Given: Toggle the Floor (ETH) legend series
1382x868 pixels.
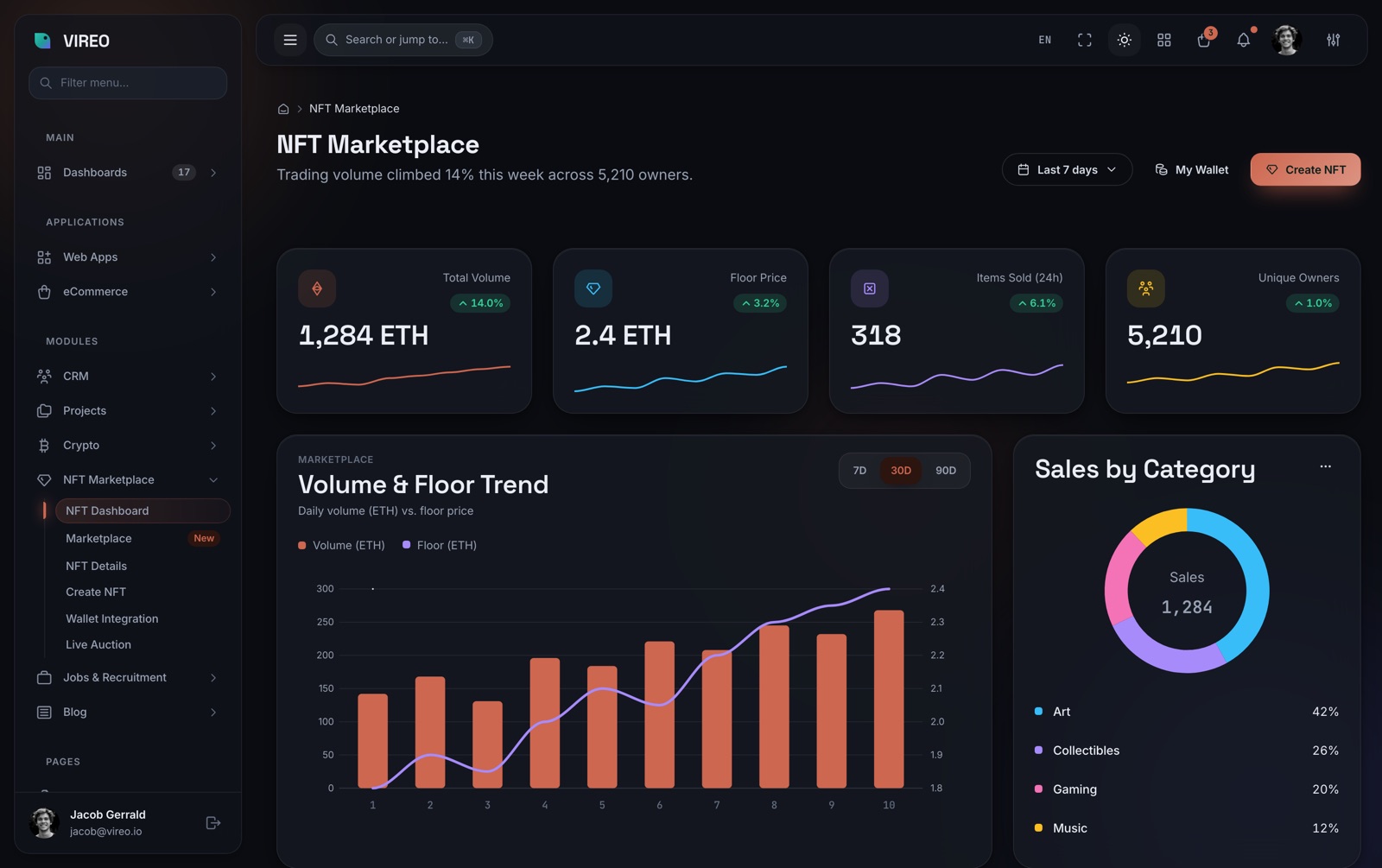Looking at the screenshot, I should click(440, 545).
